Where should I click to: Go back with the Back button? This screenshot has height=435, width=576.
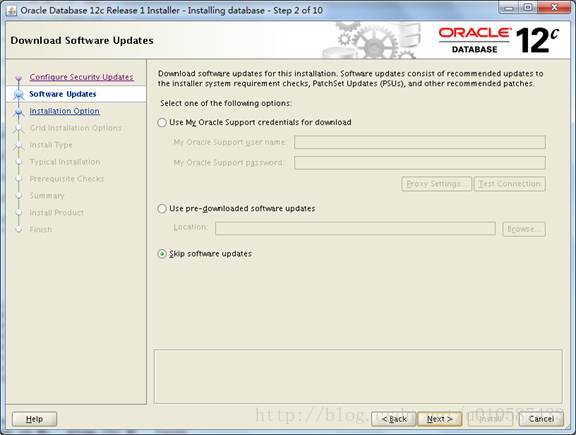pos(394,419)
